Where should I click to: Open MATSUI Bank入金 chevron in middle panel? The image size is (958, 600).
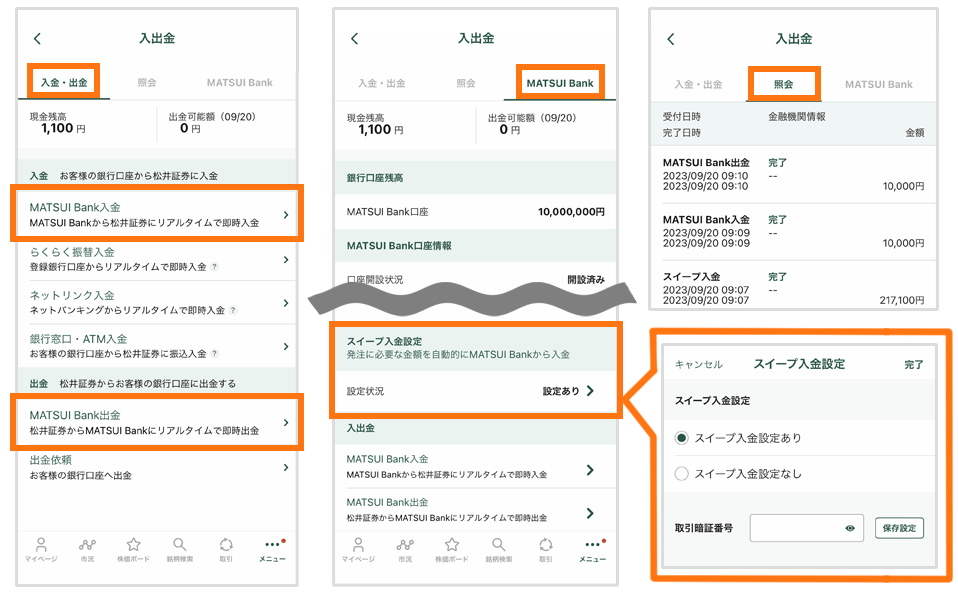pyautogui.click(x=590, y=469)
